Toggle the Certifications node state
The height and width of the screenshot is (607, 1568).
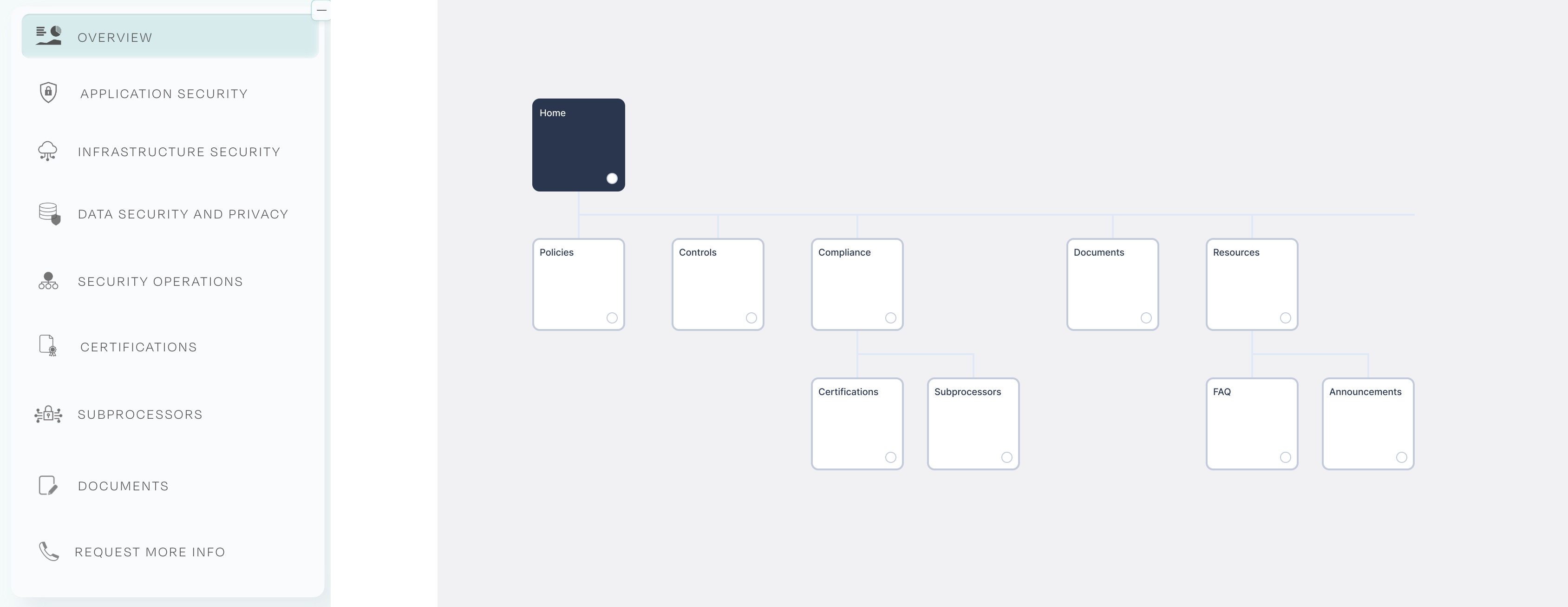coord(890,457)
